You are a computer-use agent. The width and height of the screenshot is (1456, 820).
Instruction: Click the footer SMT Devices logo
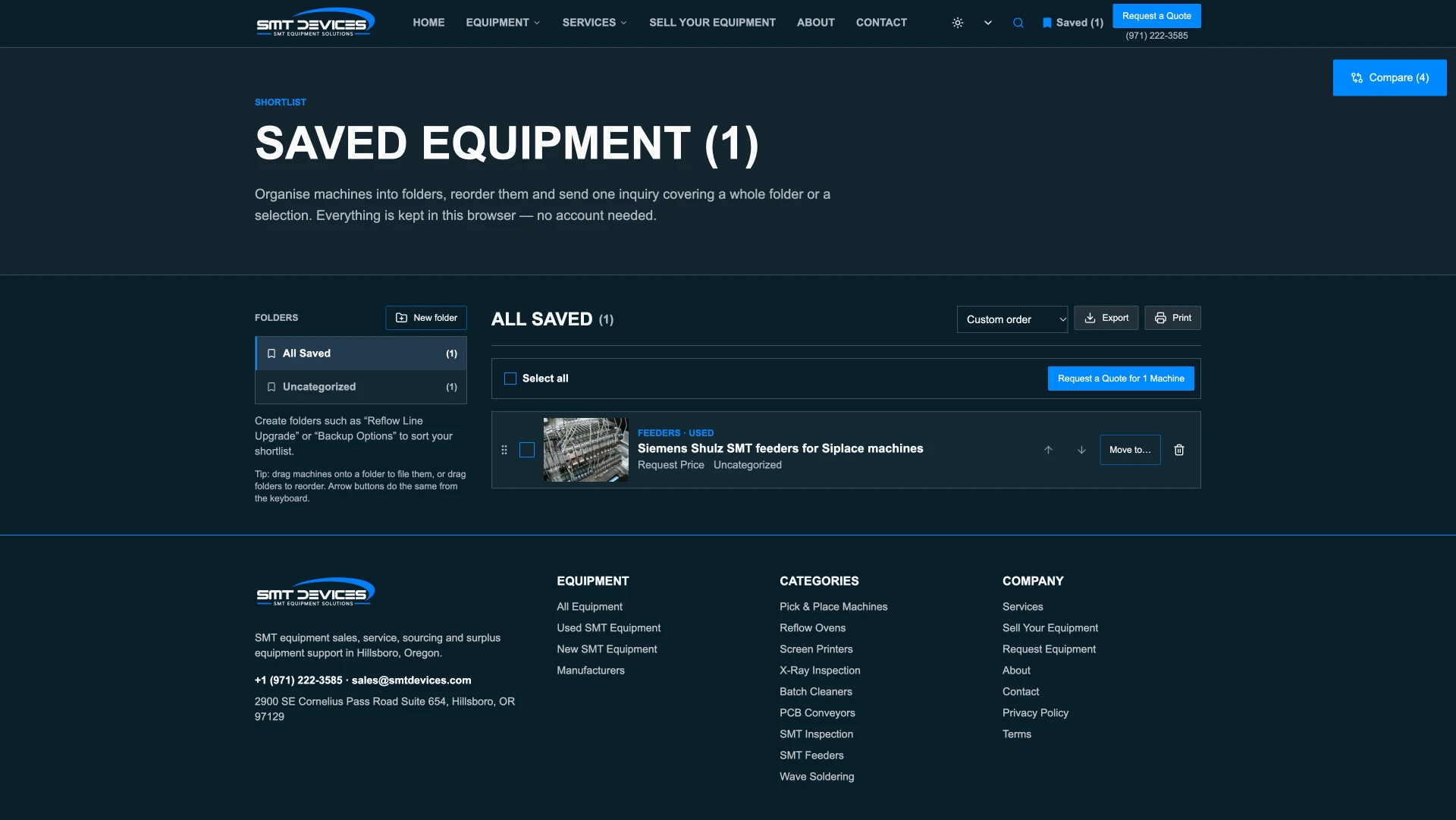315,592
